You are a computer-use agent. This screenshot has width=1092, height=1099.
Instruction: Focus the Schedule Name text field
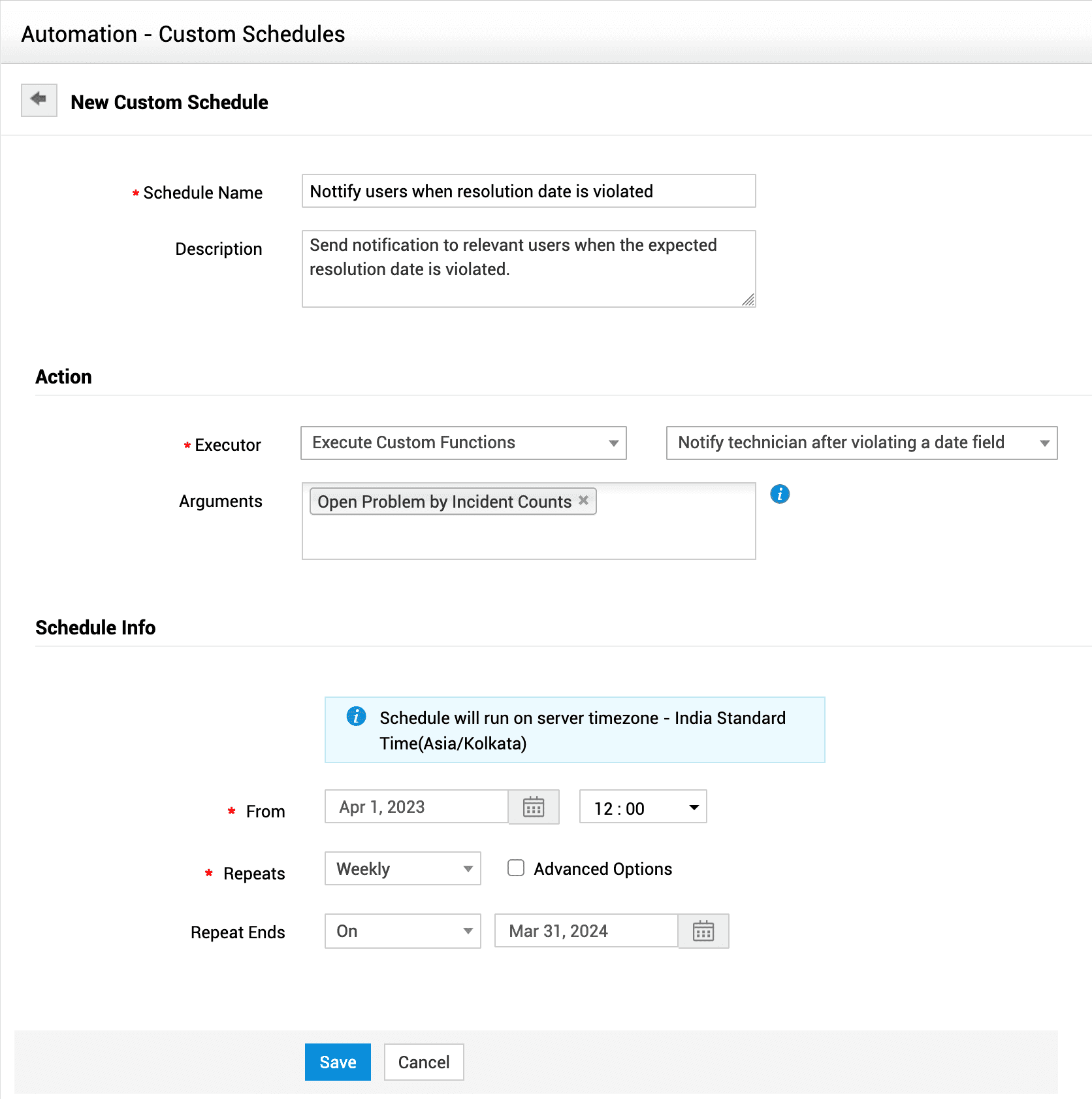click(528, 191)
